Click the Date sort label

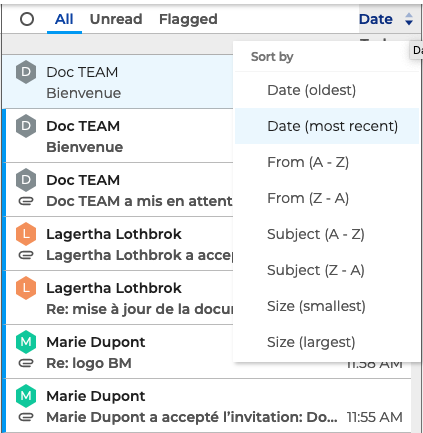(376, 19)
